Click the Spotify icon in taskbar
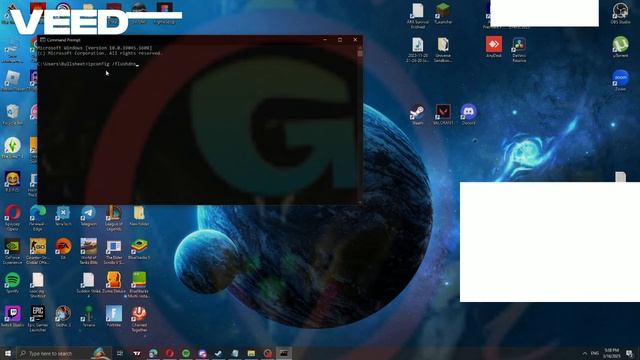 (x=186, y=353)
